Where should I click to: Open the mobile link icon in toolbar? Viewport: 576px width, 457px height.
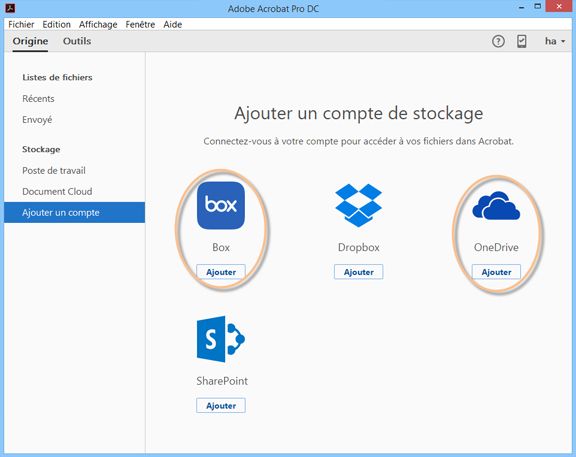[x=522, y=41]
